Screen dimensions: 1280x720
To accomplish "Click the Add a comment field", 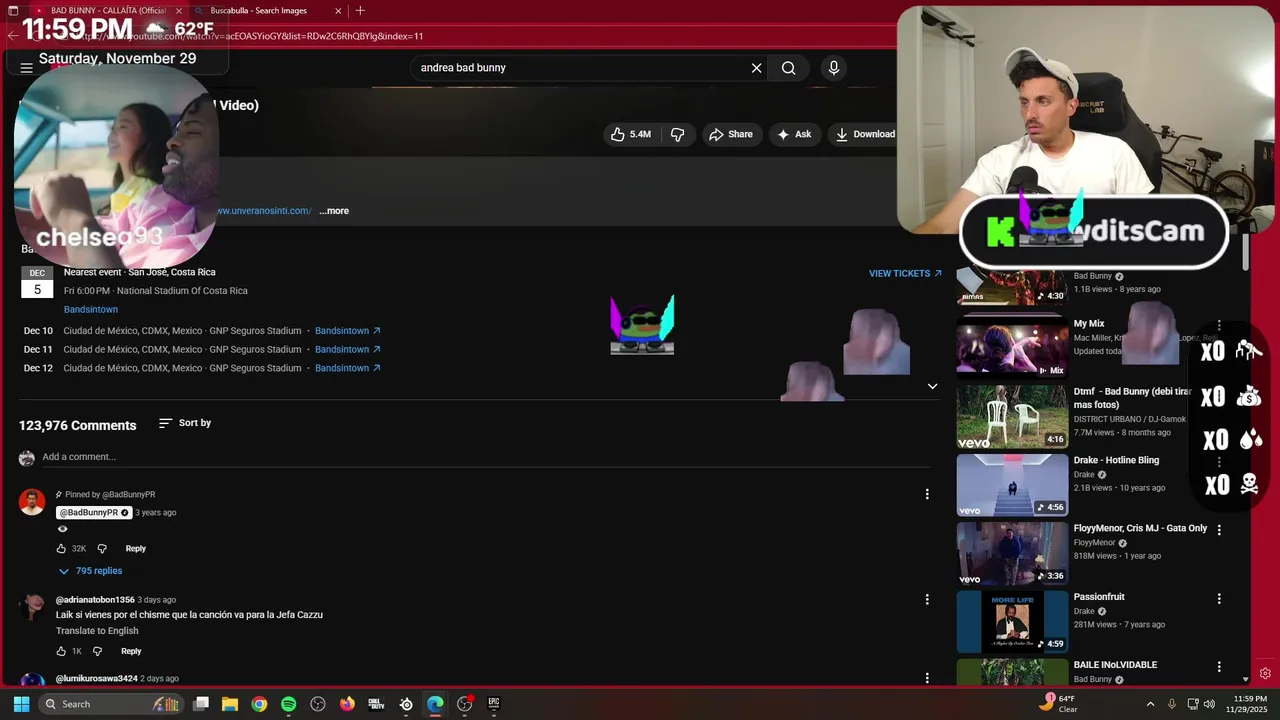I will pyautogui.click(x=485, y=457).
